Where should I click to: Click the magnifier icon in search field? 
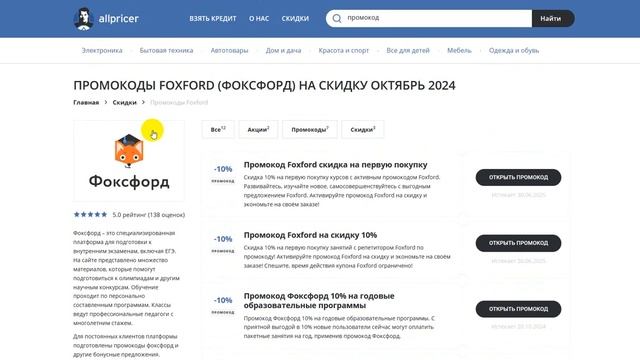pos(337,18)
